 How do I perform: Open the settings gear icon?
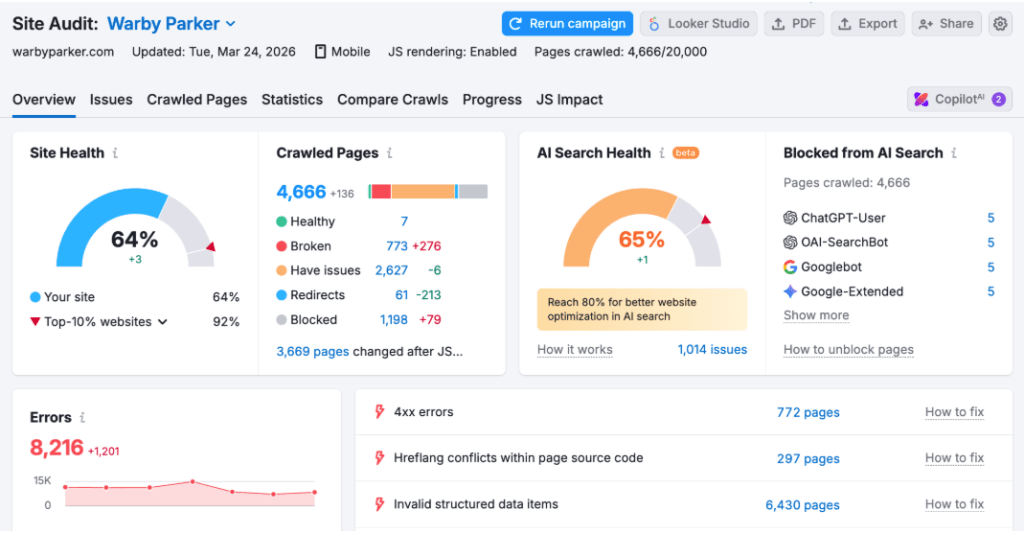1000,24
